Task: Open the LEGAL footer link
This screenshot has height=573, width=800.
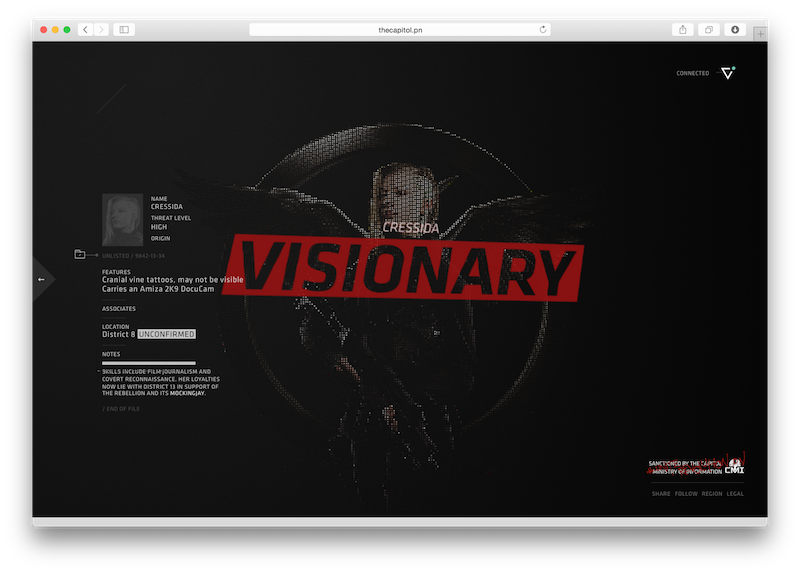Action: [735, 493]
